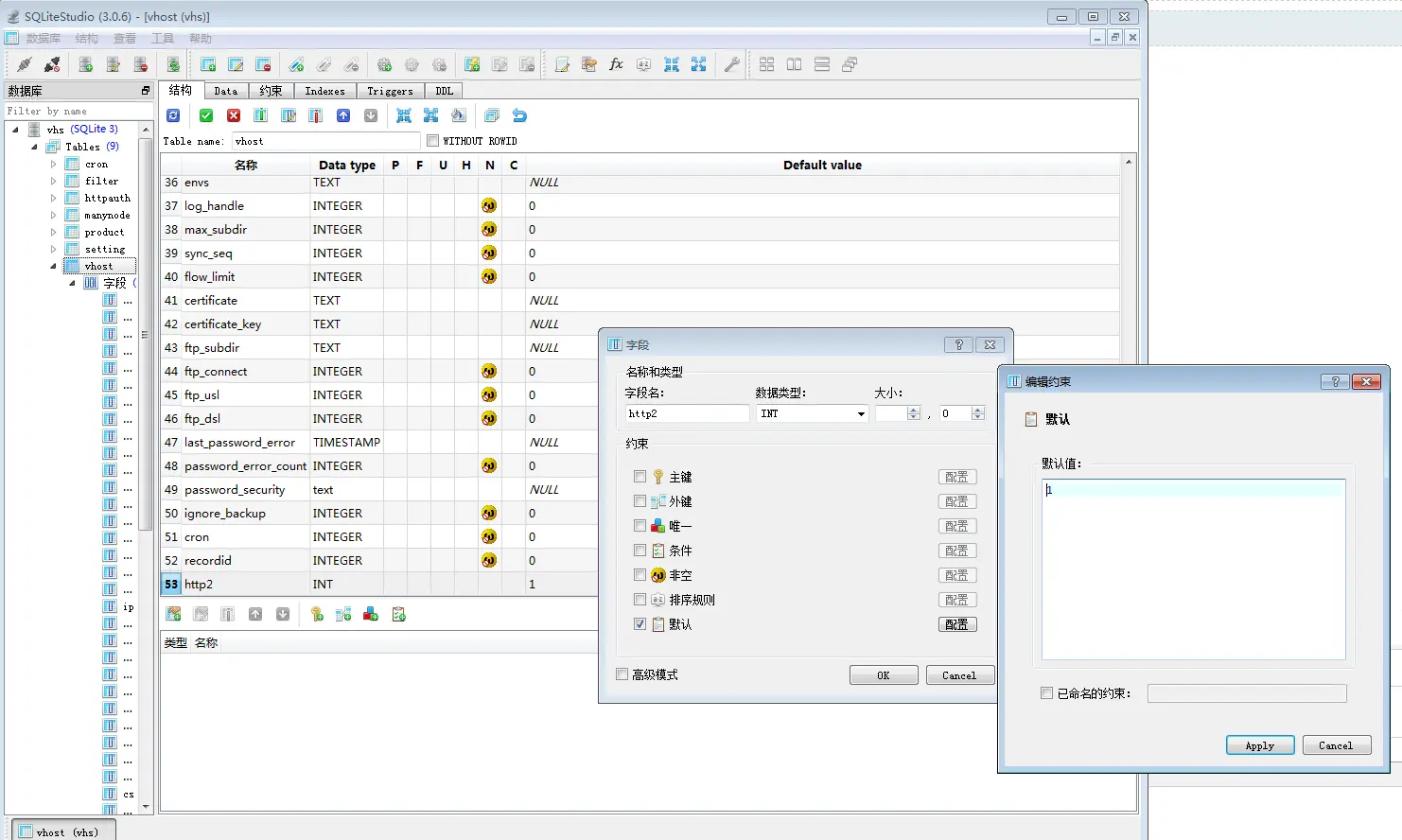Click add table primary key icon below grid
Viewport: 1402px width, 840px height.
pyautogui.click(x=317, y=614)
